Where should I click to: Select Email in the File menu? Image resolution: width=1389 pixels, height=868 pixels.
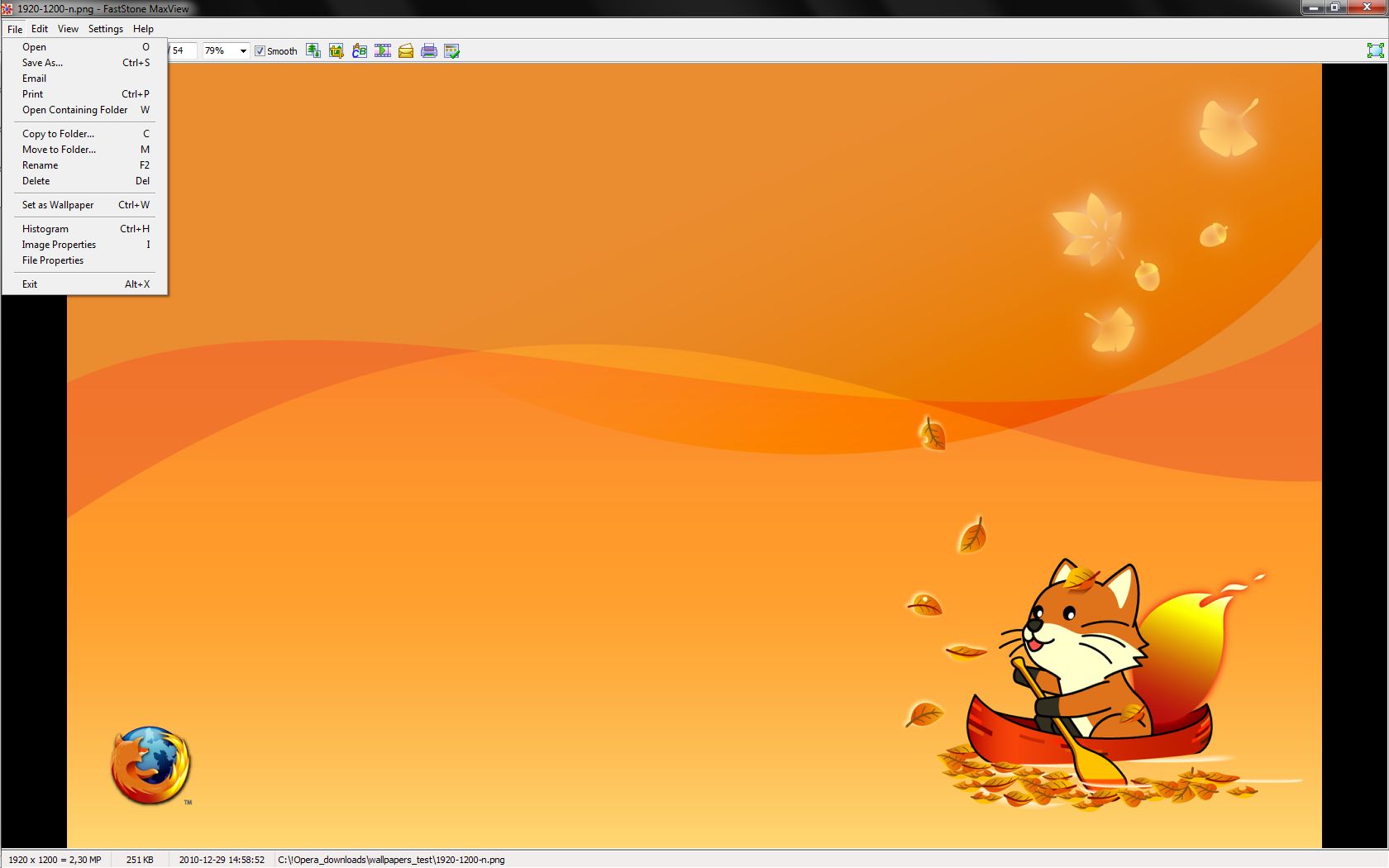[x=84, y=79]
